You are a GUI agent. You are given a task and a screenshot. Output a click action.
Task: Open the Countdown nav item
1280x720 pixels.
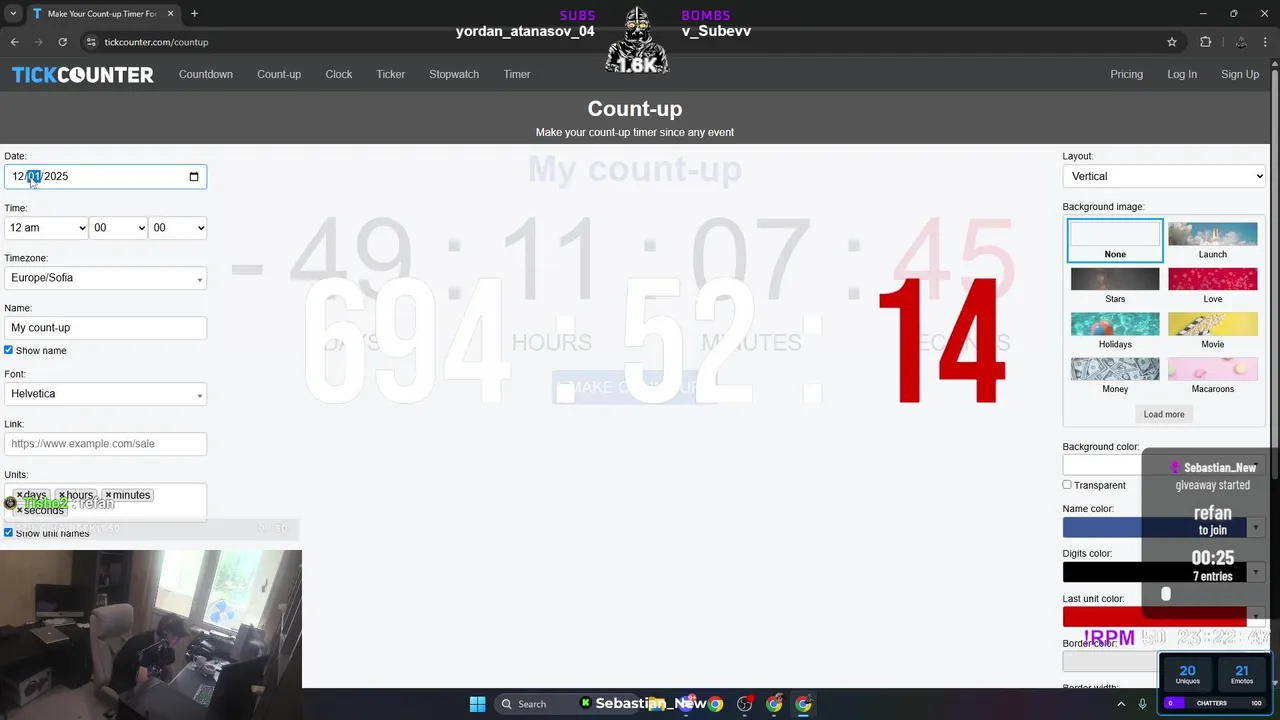206,74
